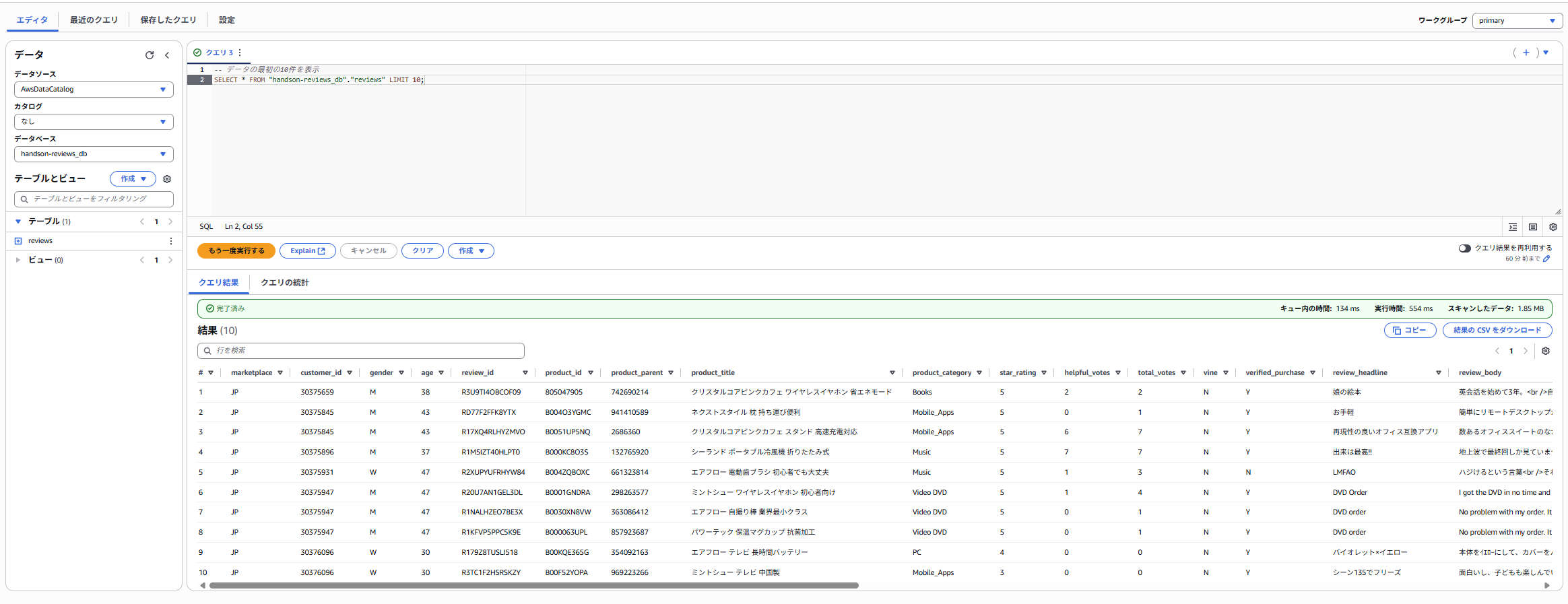1568x604 pixels.
Task: Open editor preferences gear icon
Action: point(1553,227)
